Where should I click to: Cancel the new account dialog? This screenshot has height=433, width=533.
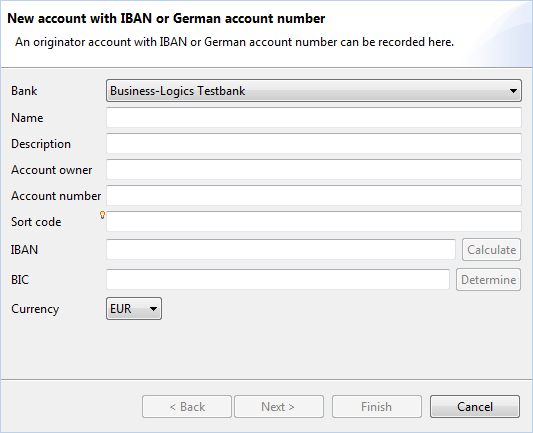point(475,406)
